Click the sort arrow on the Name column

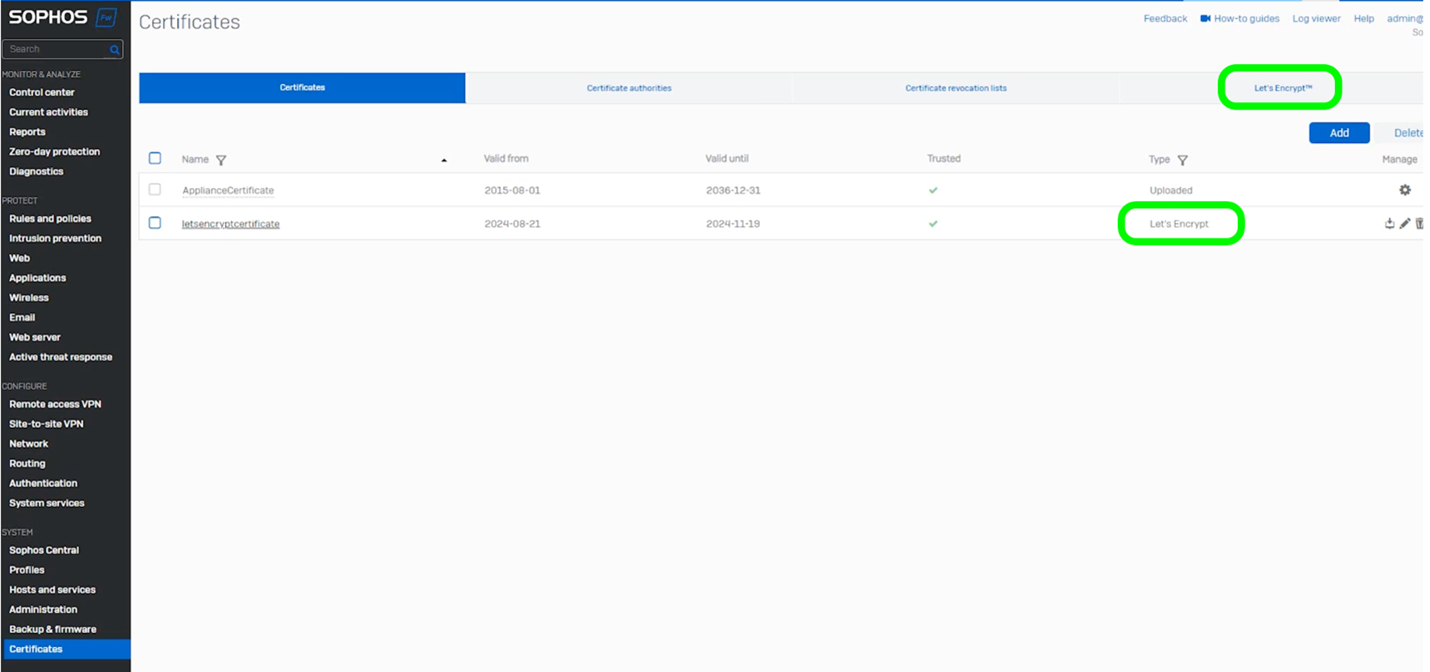pyautogui.click(x=444, y=158)
